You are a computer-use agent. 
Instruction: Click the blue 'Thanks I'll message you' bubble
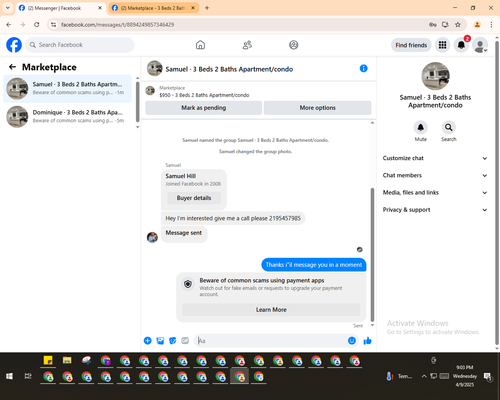(314, 265)
